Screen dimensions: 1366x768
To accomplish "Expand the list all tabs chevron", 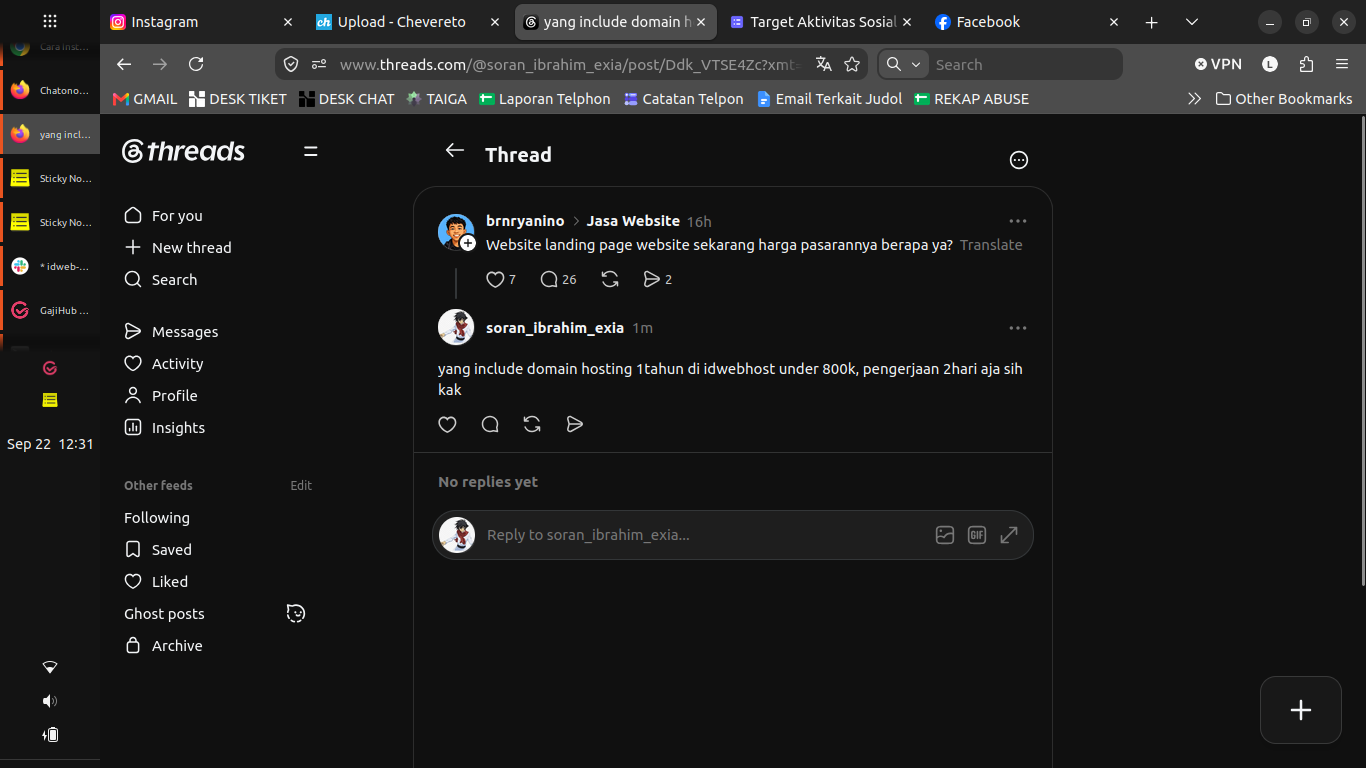I will 1191,22.
